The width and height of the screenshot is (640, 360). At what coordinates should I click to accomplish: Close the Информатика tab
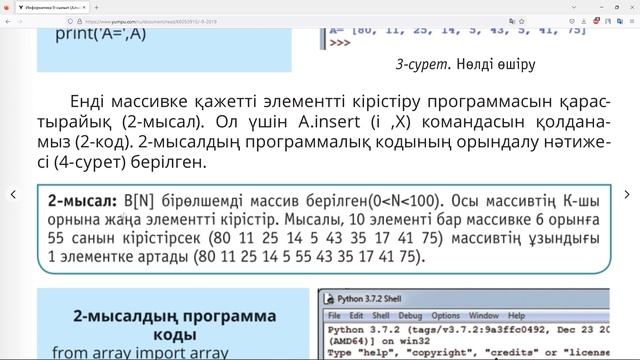[x=84, y=7]
